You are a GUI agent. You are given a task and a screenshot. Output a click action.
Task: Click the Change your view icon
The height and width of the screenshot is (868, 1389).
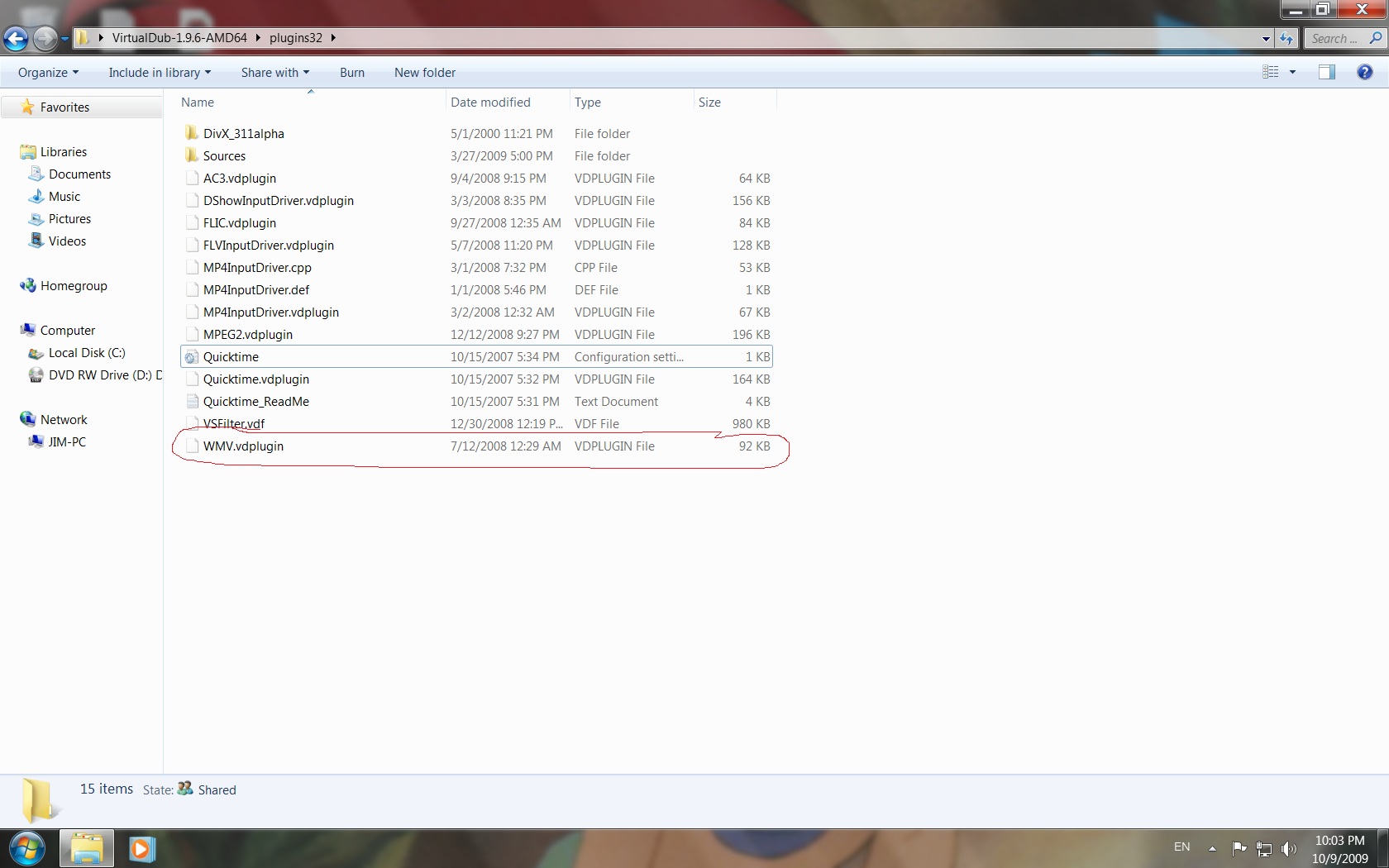(1271, 73)
